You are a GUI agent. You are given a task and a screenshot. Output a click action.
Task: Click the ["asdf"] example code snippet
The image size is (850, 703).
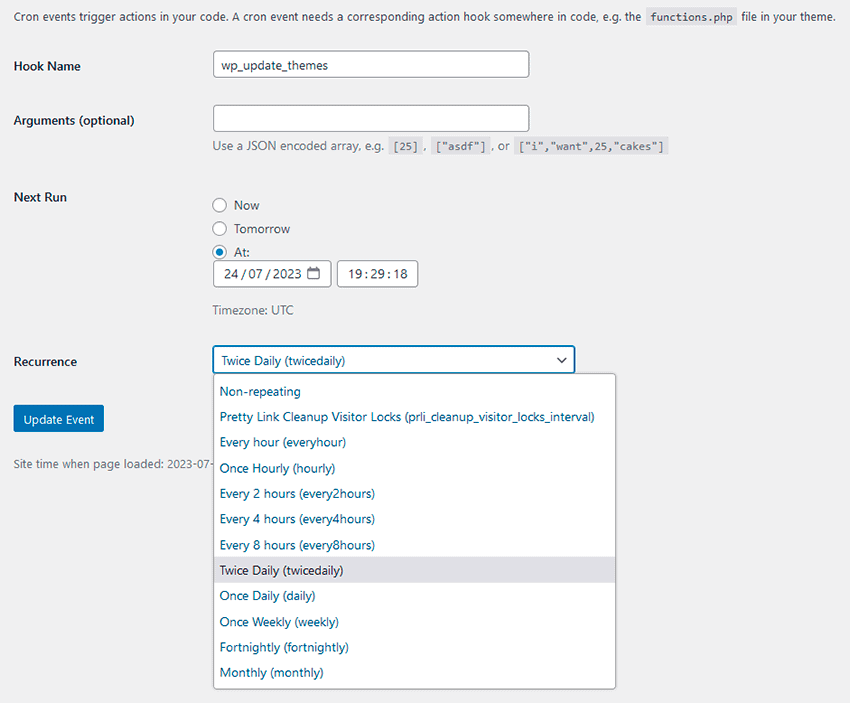click(x=461, y=146)
